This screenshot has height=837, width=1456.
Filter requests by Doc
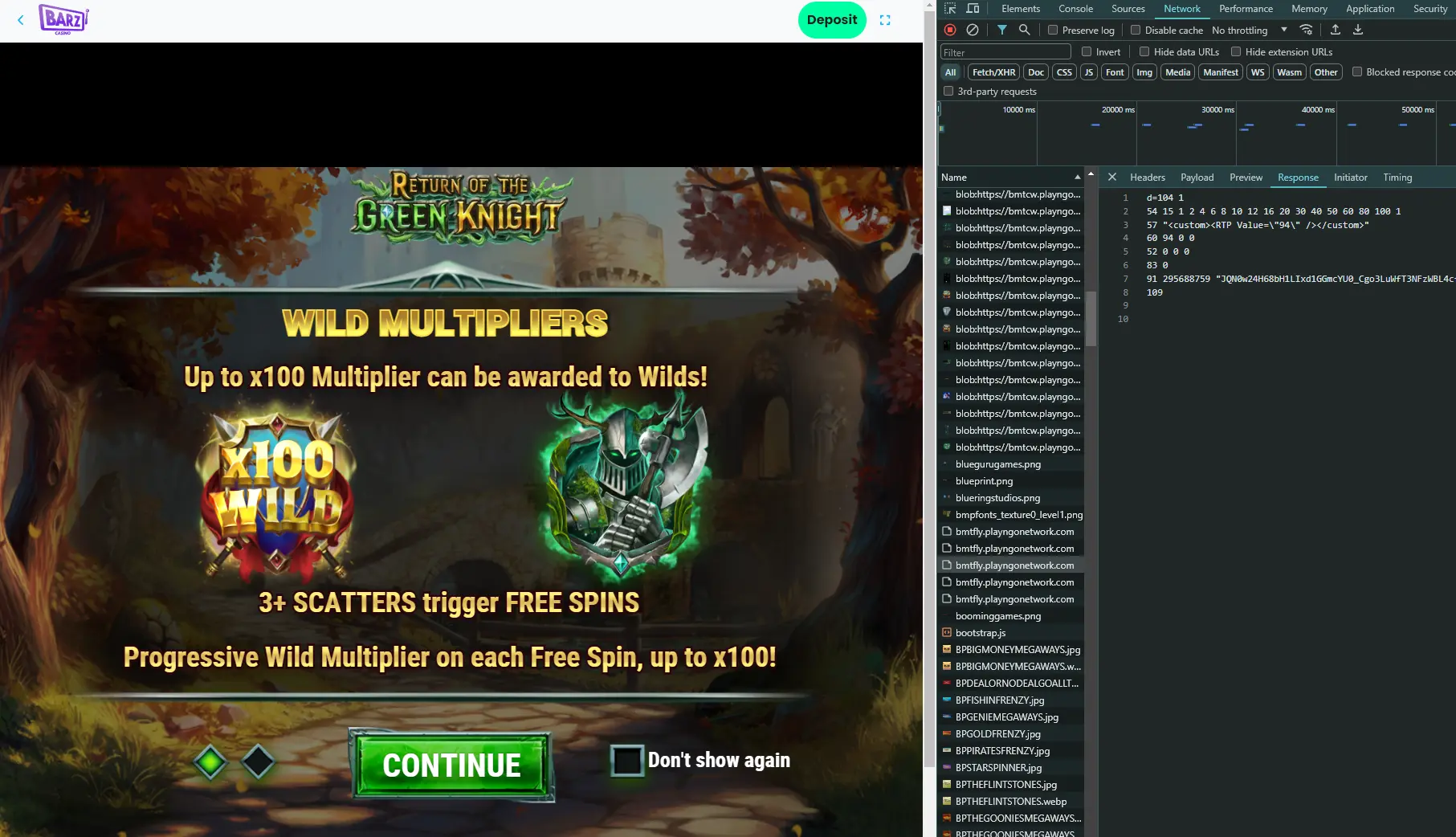pos(1036,72)
